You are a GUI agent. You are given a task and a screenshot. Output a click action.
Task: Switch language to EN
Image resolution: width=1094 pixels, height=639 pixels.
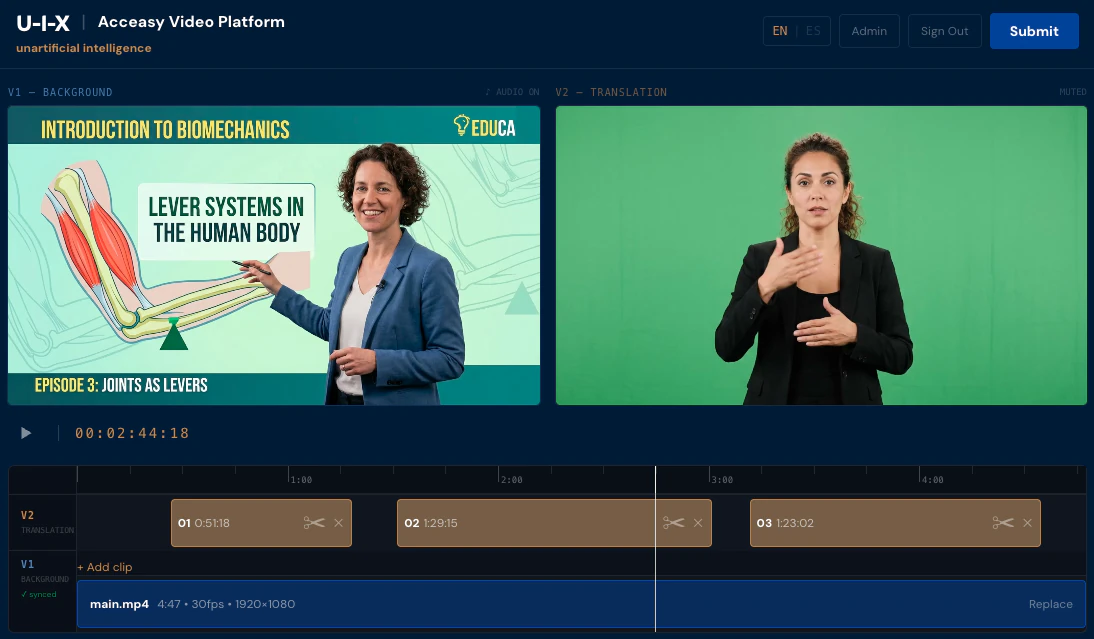point(780,31)
